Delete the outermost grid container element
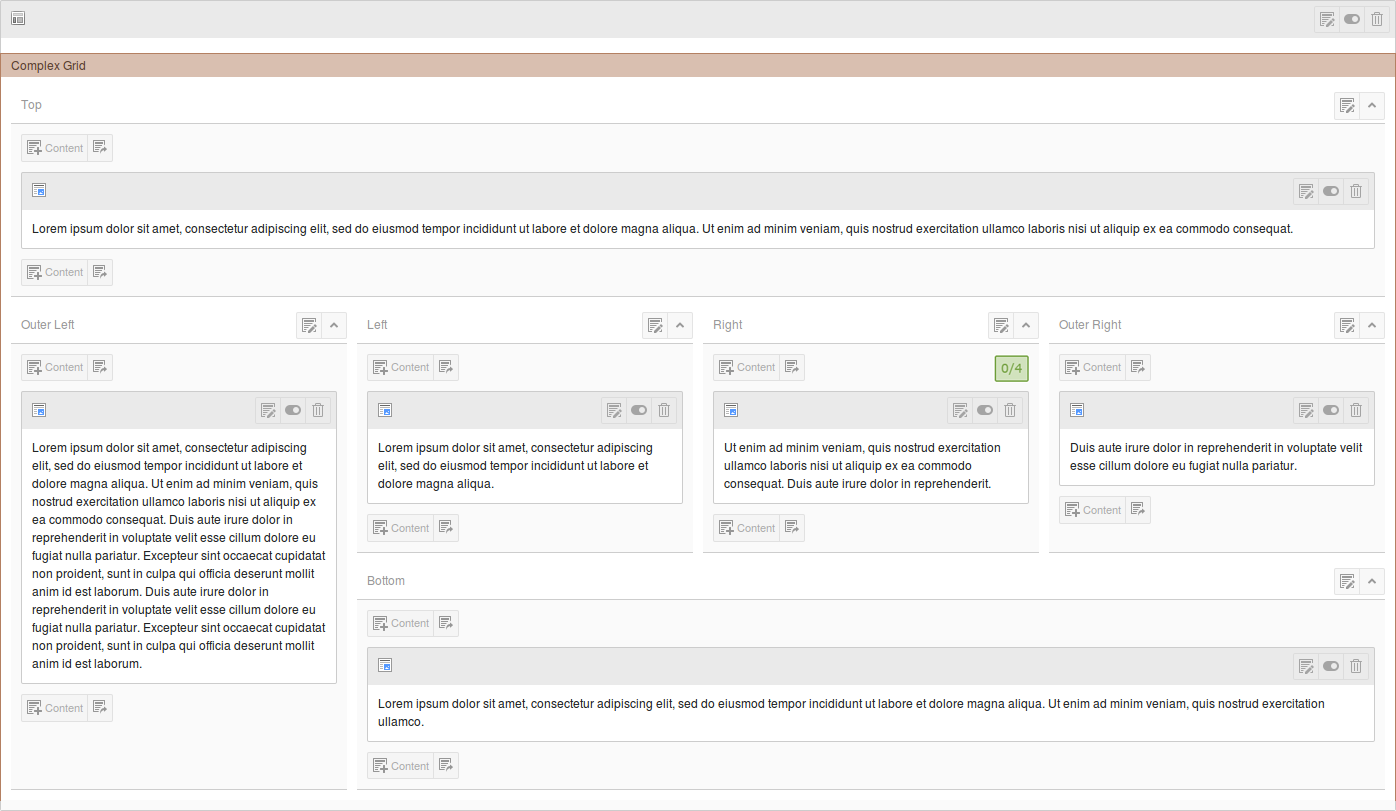This screenshot has height=811, width=1396. 1377,19
